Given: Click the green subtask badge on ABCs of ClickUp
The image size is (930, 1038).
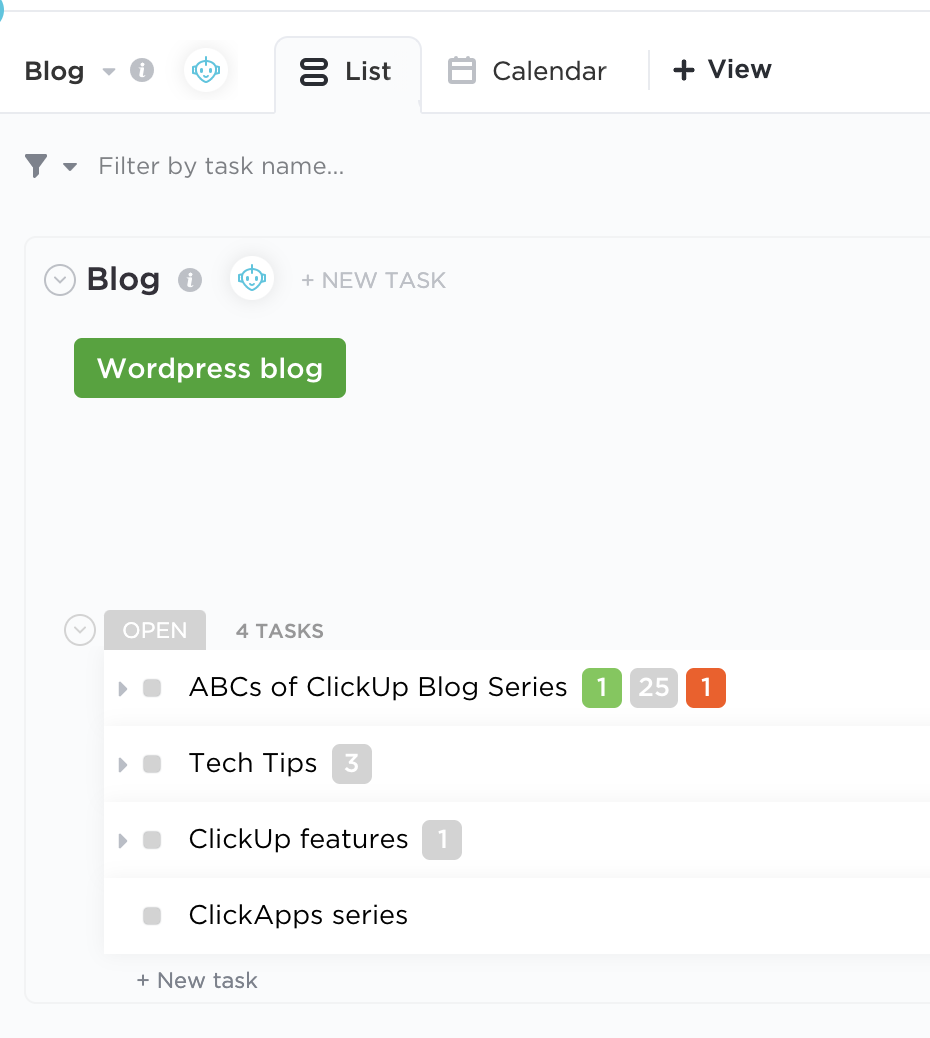Looking at the screenshot, I should pyautogui.click(x=602, y=688).
